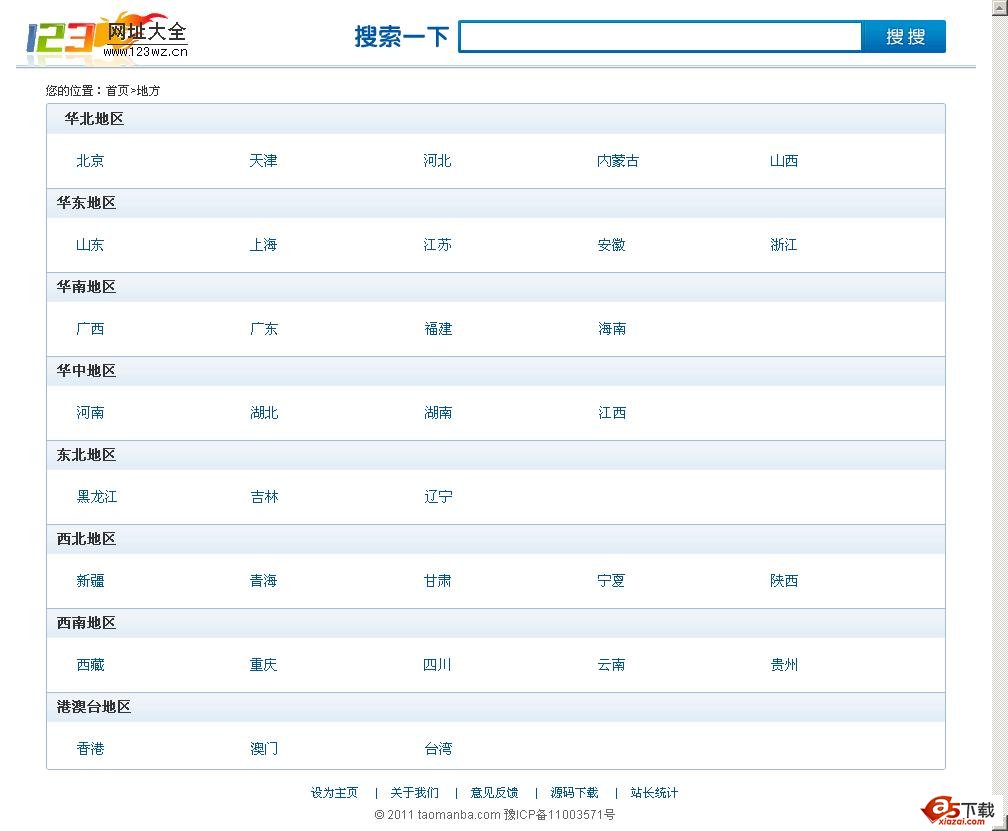Open the 云南 link
The image size is (1008, 831).
tap(611, 665)
